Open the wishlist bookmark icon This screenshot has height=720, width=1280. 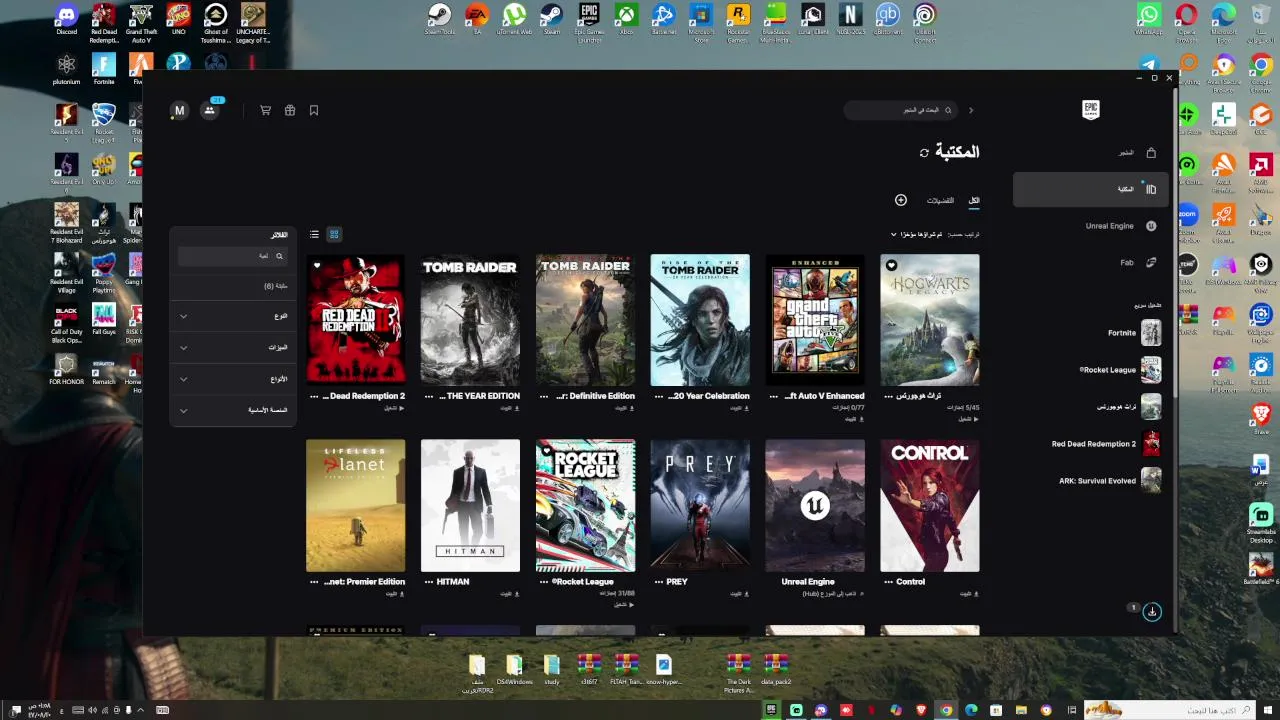tap(314, 111)
